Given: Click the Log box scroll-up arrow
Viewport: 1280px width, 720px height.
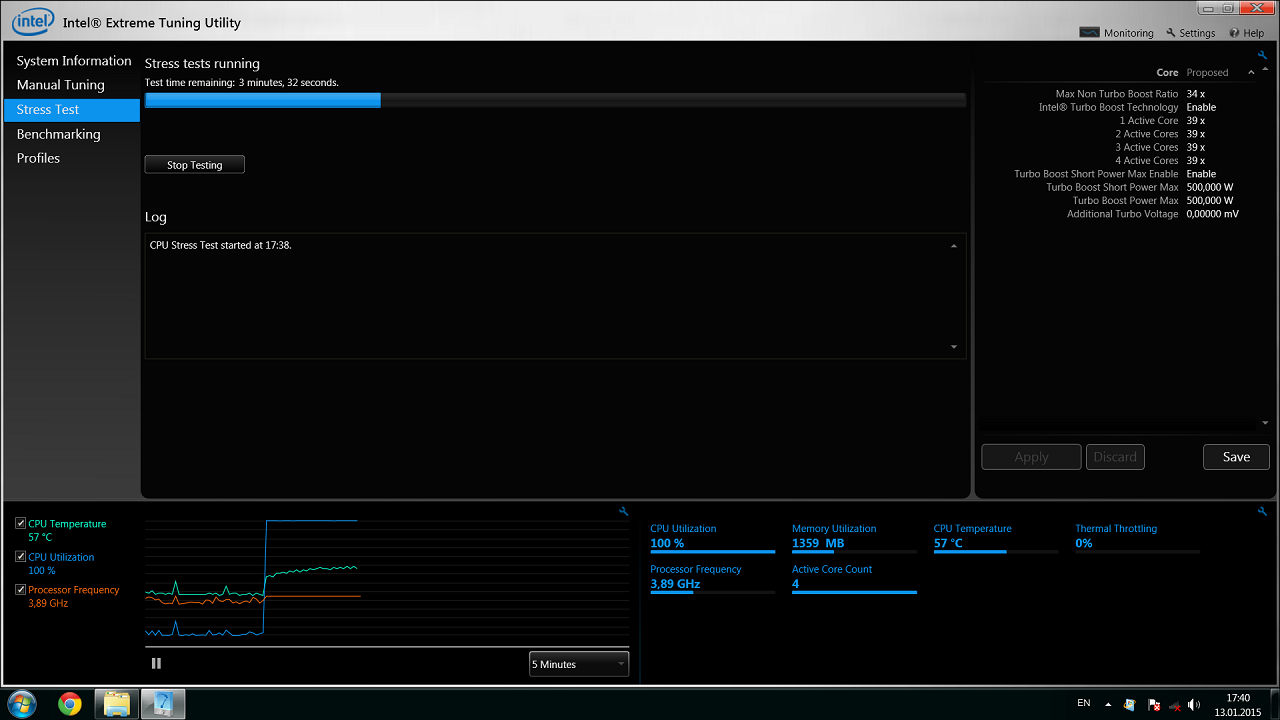Looking at the screenshot, I should 953,246.
